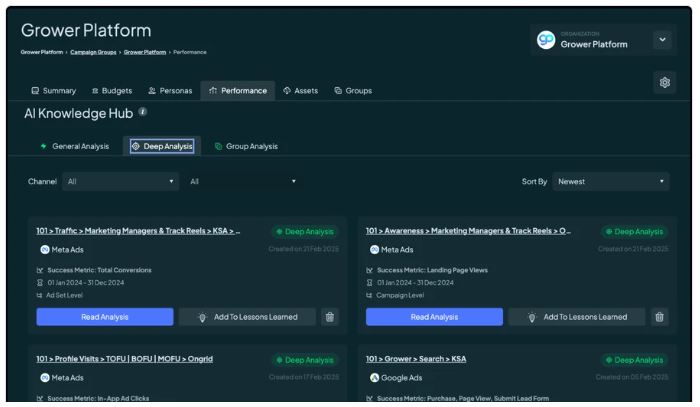700x407 pixels.
Task: Click the Meta Ads icon on Profile Visits card
Action: [45, 378]
